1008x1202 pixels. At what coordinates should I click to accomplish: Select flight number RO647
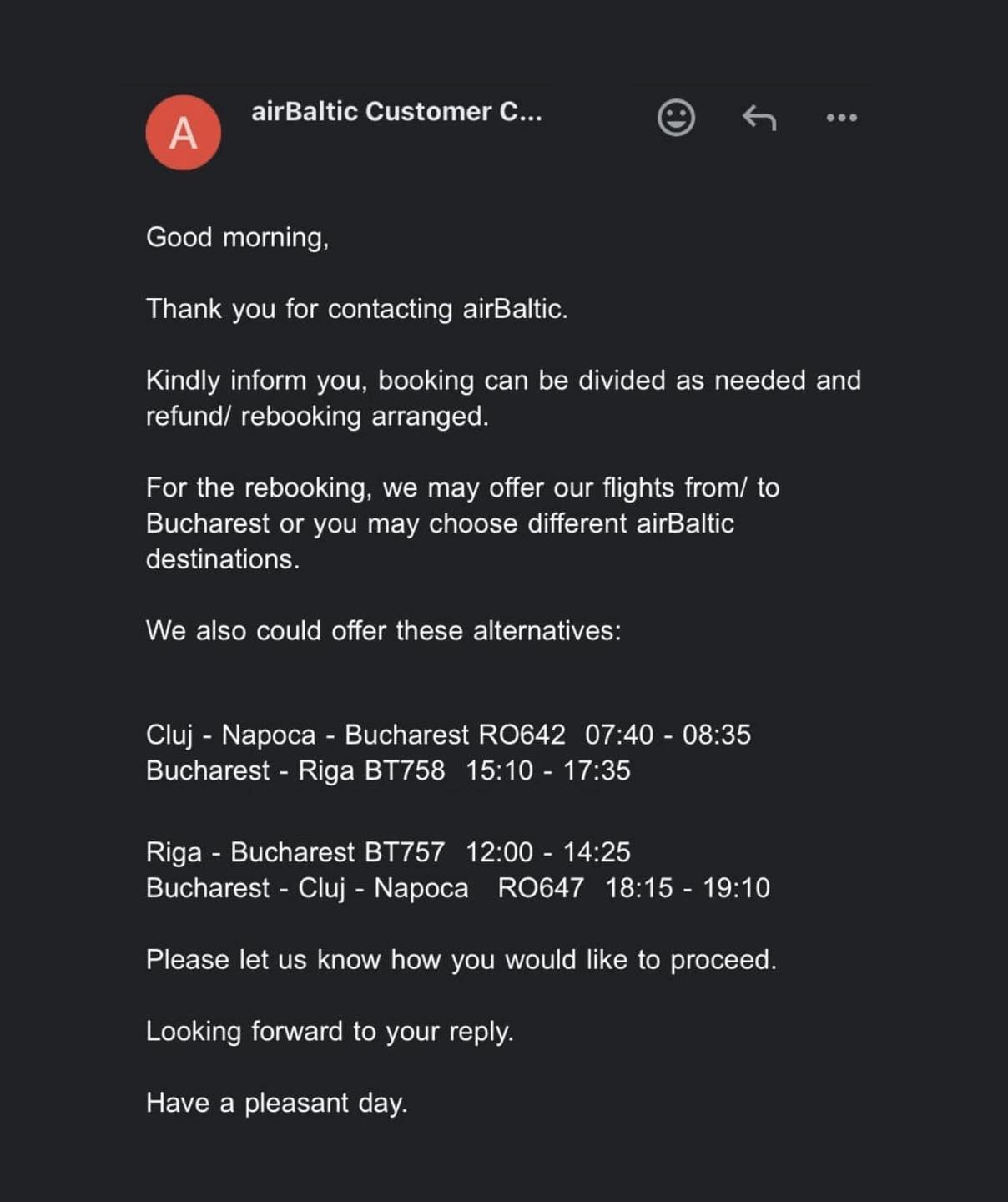541,888
